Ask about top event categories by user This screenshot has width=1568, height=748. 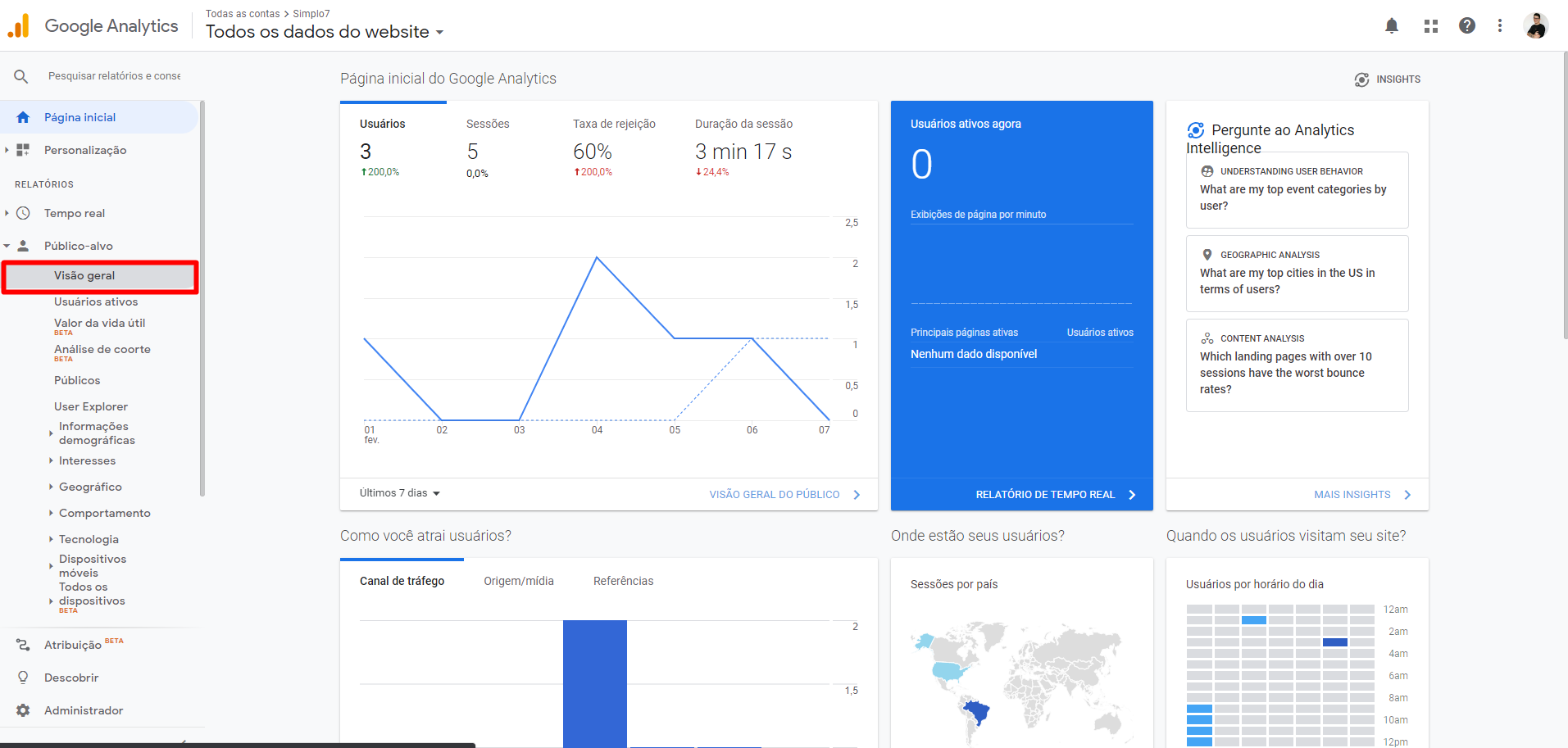pyautogui.click(x=1298, y=190)
